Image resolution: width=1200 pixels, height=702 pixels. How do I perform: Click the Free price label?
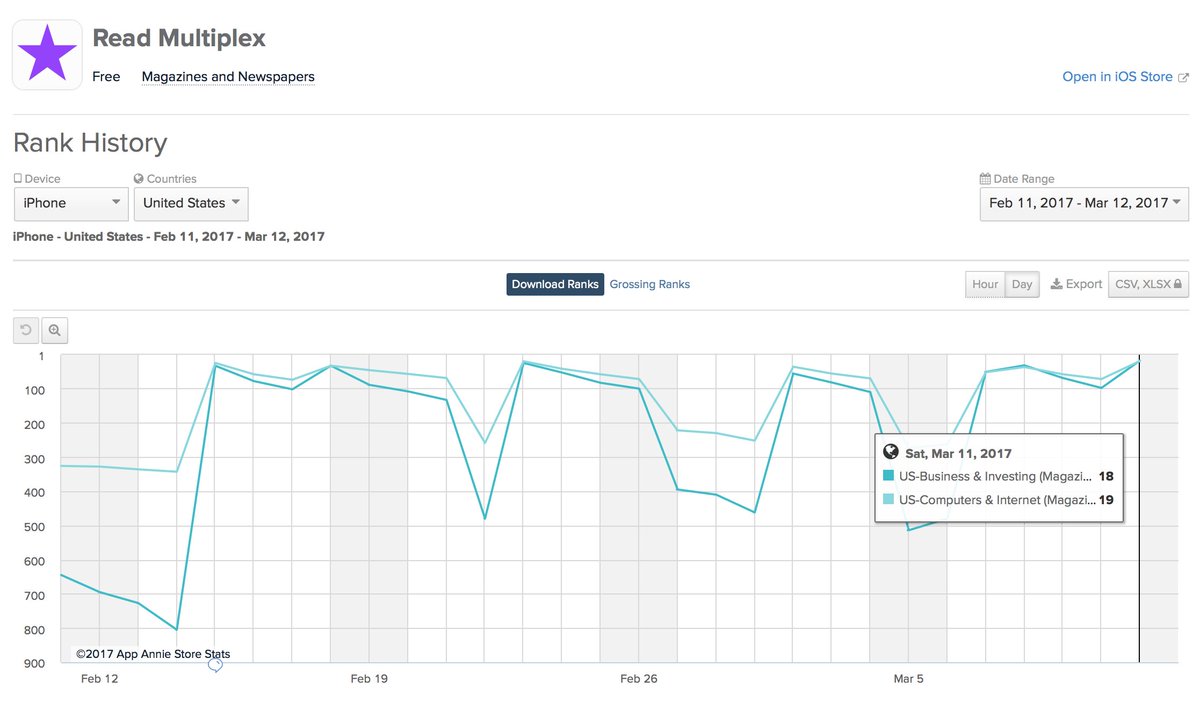click(x=106, y=77)
